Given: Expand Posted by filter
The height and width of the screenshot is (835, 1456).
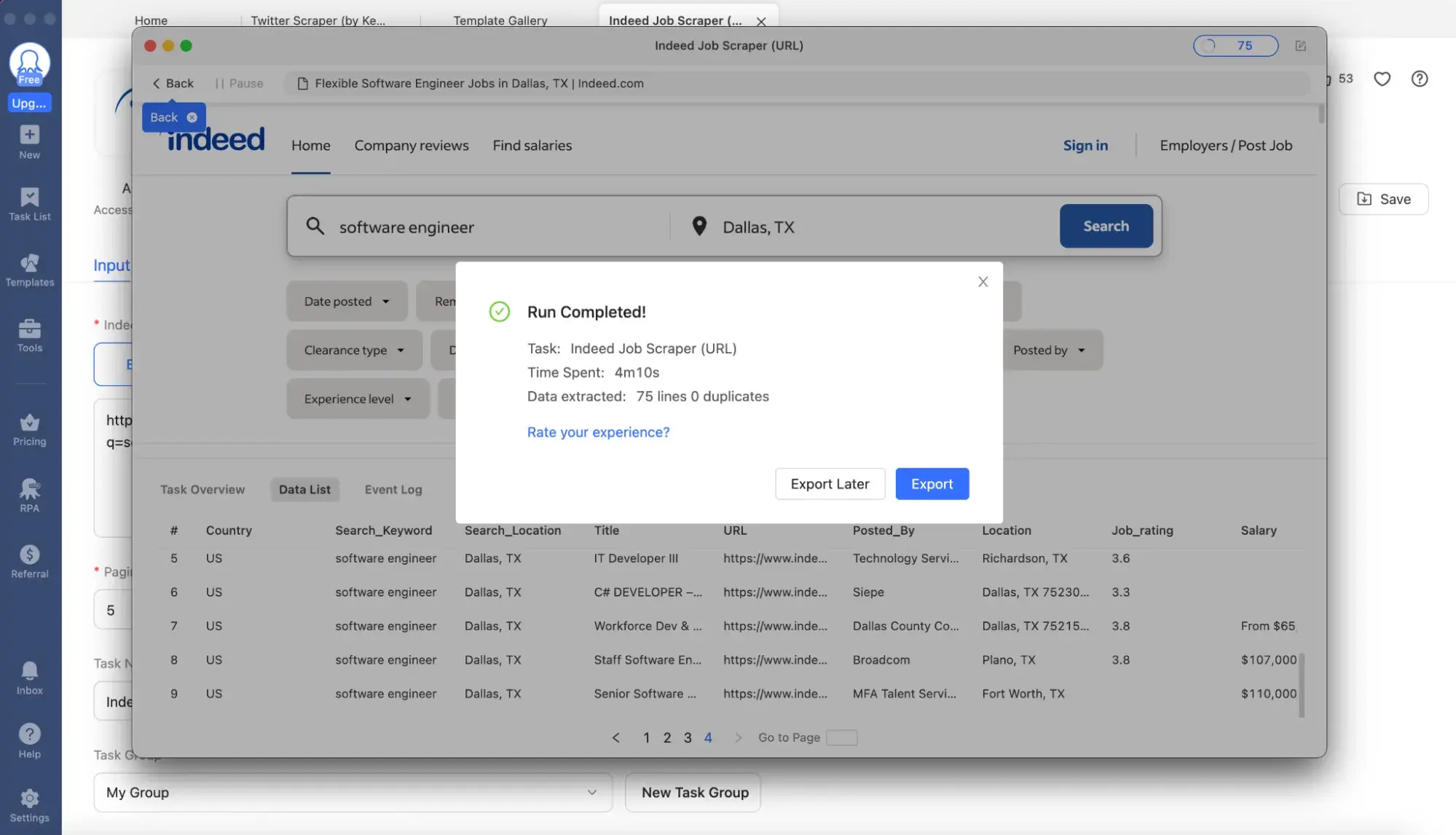Looking at the screenshot, I should (x=1049, y=350).
